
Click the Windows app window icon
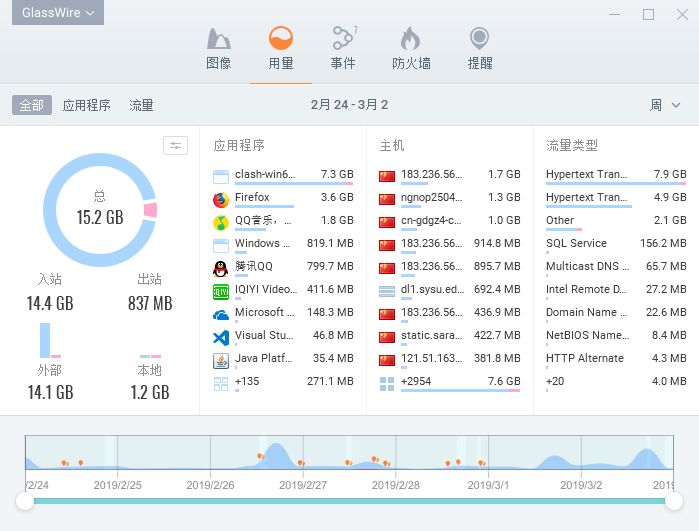pyautogui.click(x=221, y=246)
